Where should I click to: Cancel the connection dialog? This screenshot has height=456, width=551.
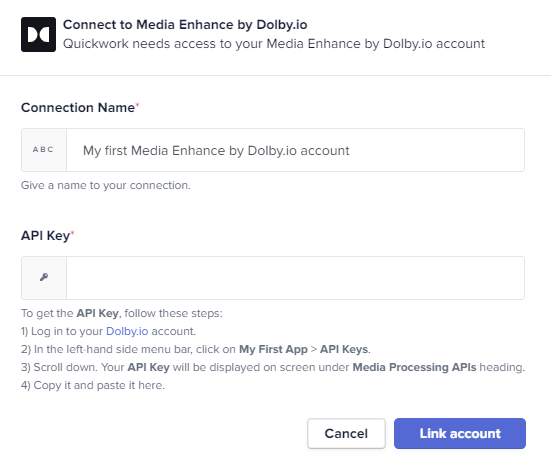tap(346, 433)
